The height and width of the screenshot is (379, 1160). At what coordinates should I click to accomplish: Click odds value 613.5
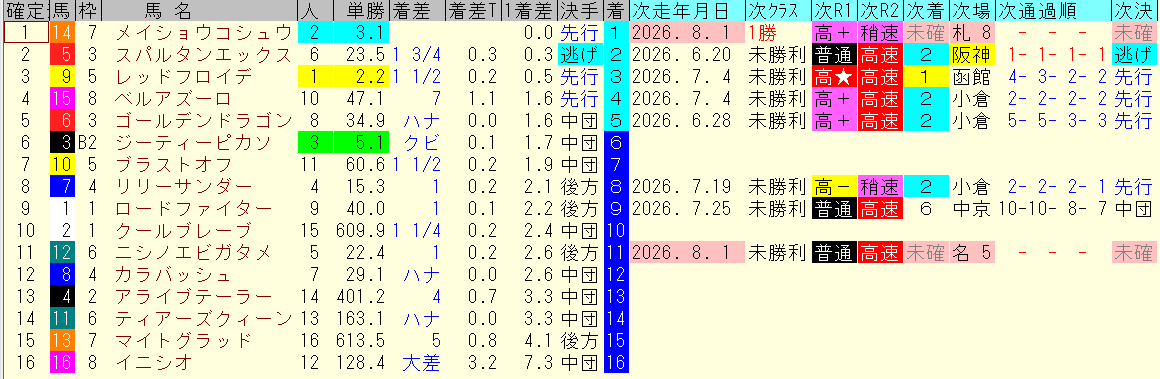pos(362,341)
